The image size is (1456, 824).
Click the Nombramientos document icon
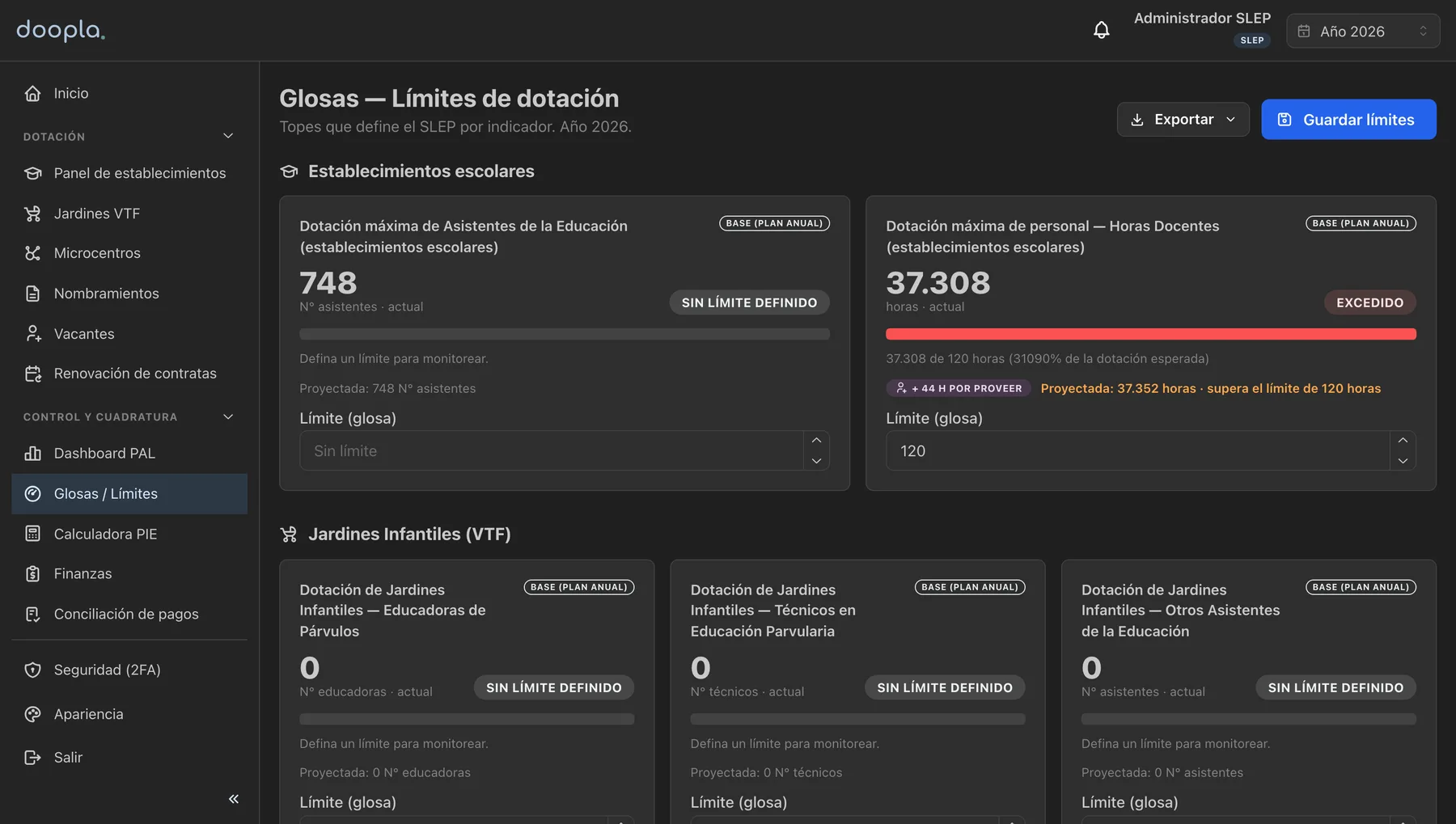32,294
